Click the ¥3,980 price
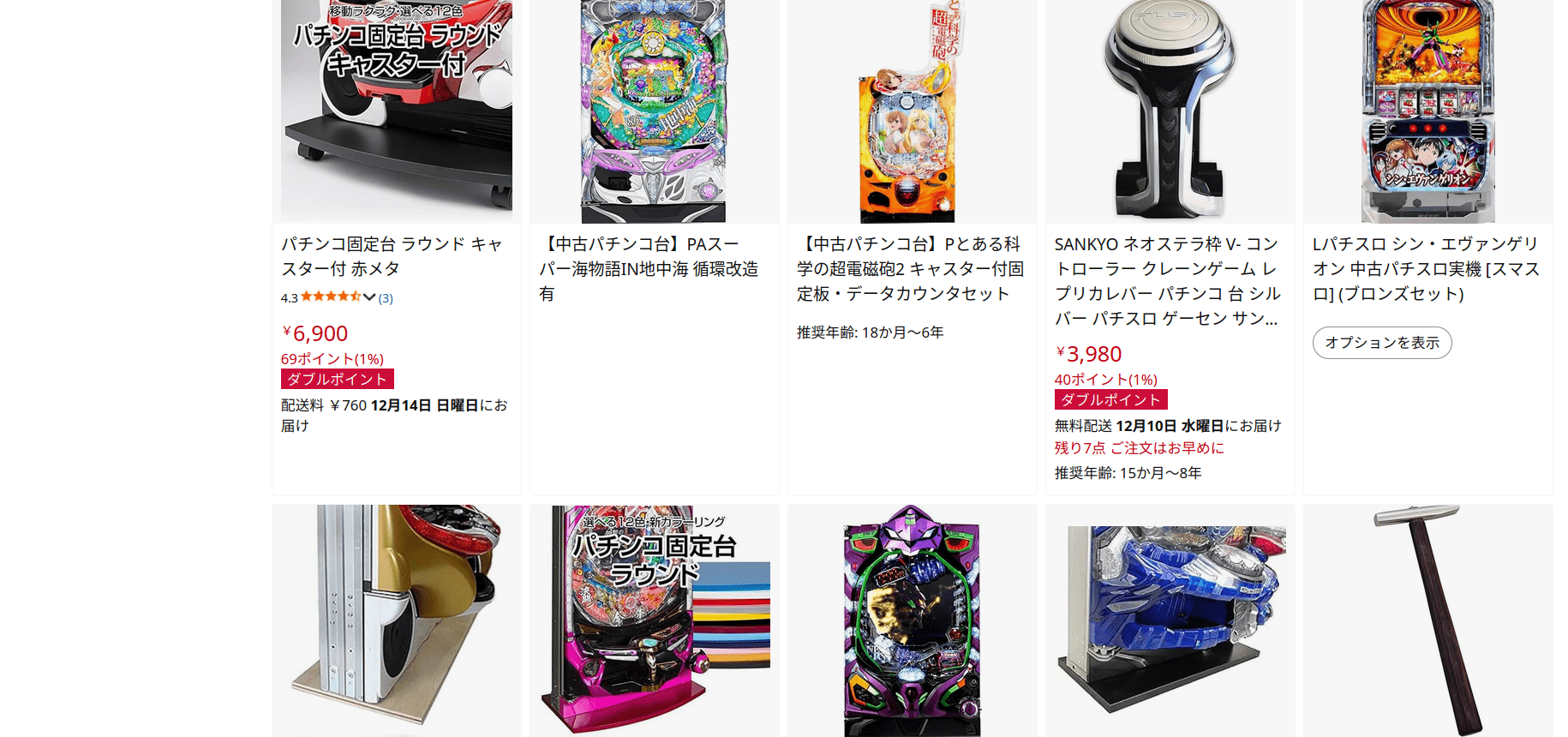 click(1088, 354)
